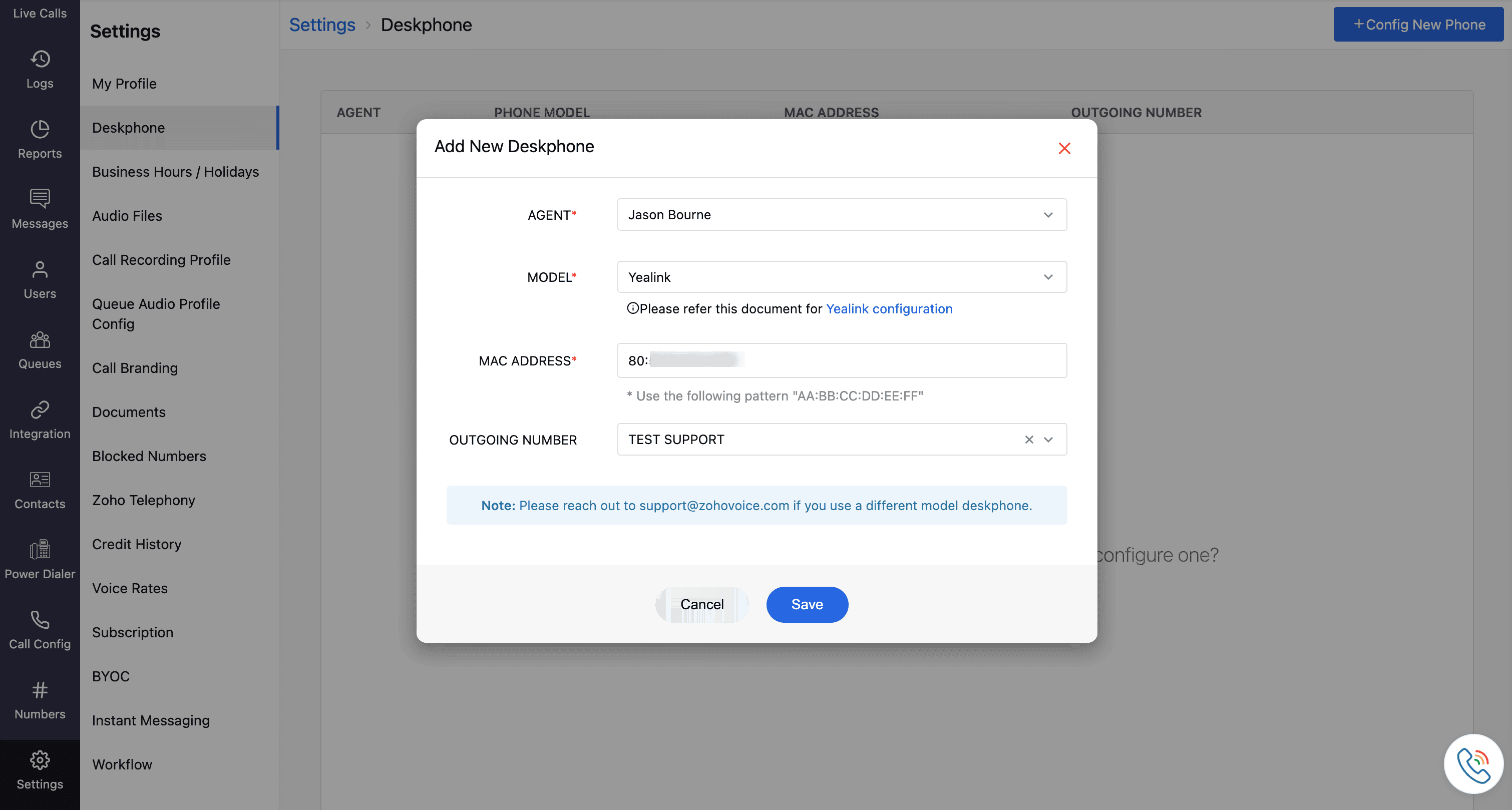Close the Add New Deskphone dialog
This screenshot has height=810, width=1512.
tap(1064, 149)
